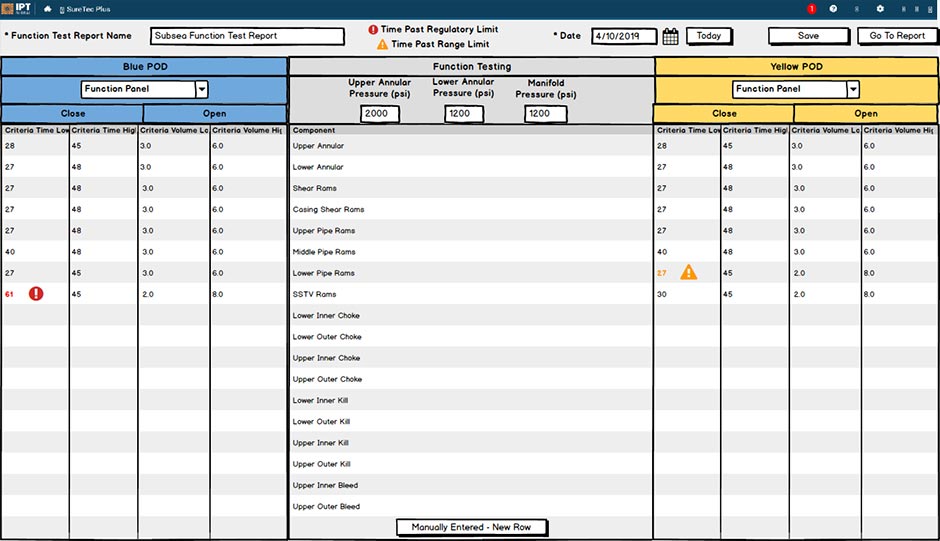Click the Upper Annular Pressure input field

point(380,114)
